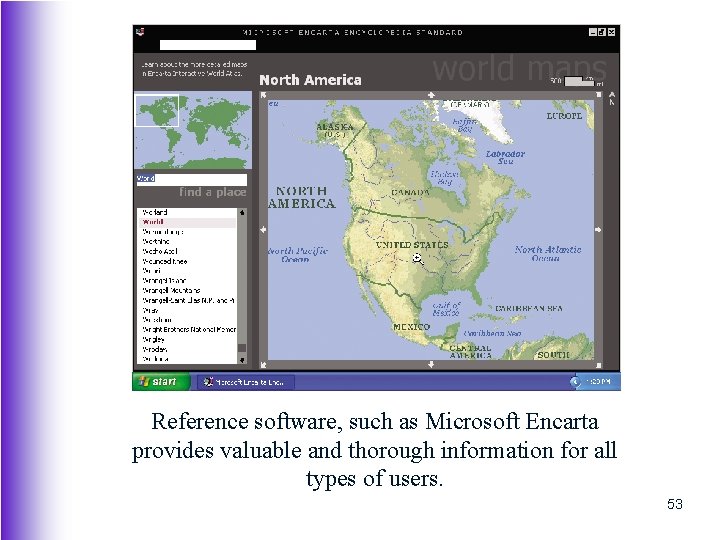This screenshot has height=540, width=720.
Task: Click the Learn about Interactive World Atlas text
Action: tap(194, 69)
